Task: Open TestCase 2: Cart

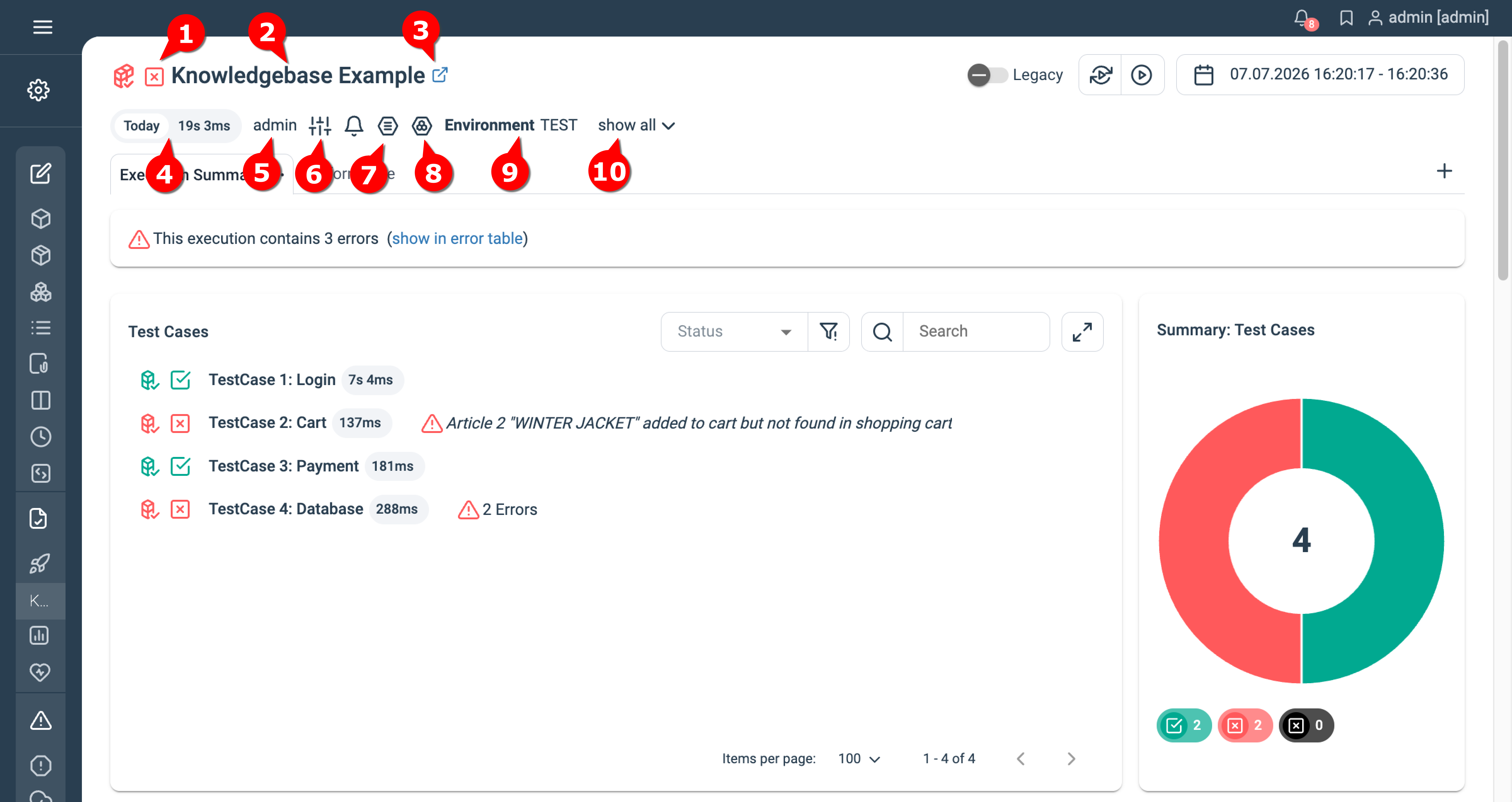Action: [267, 423]
